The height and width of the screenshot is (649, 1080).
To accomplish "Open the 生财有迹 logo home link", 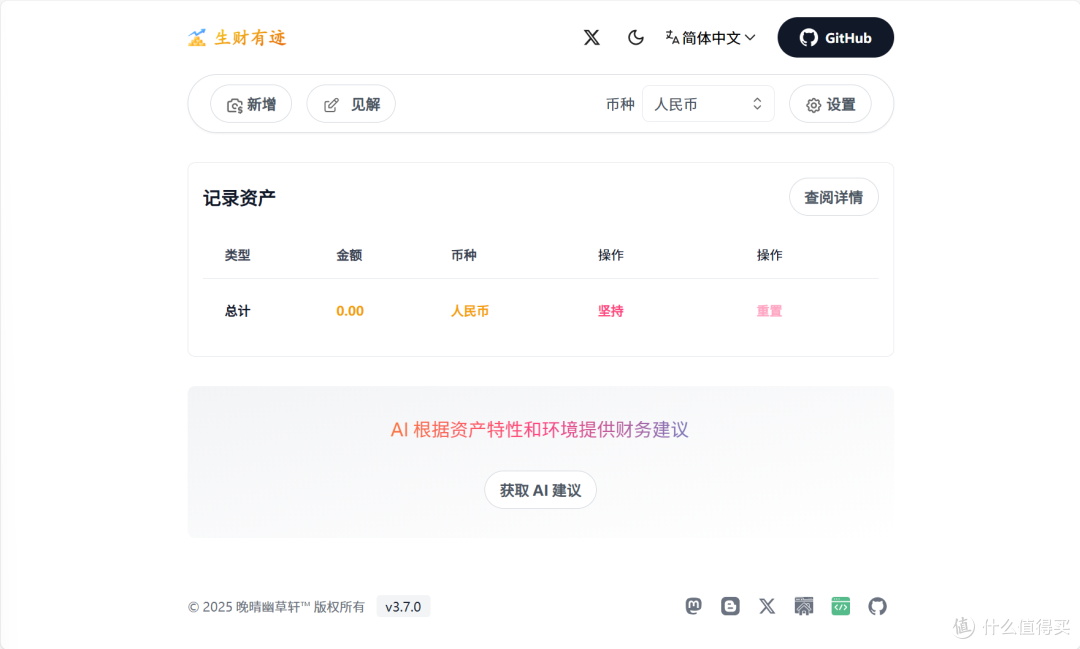I will pyautogui.click(x=237, y=37).
